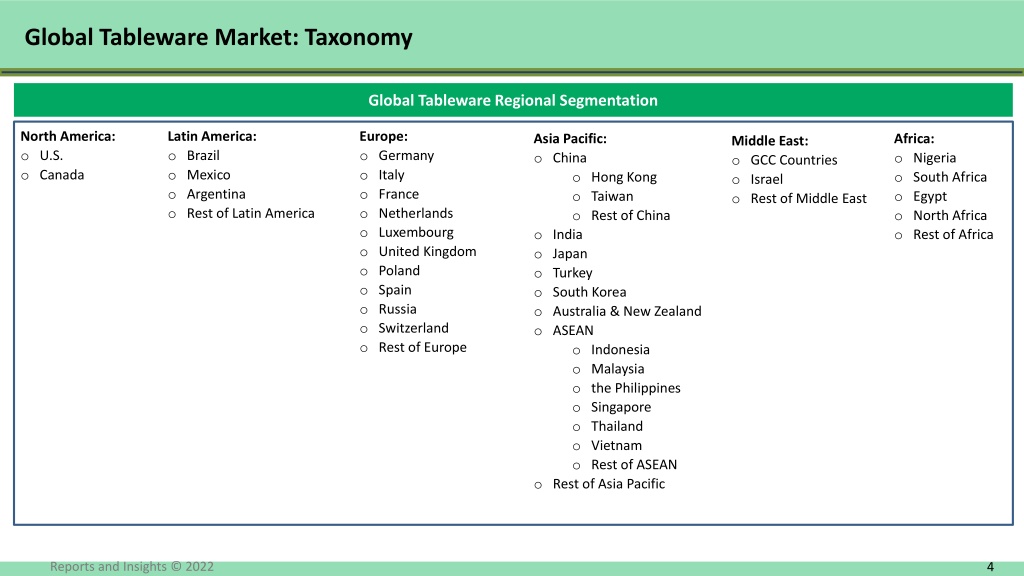Select 'U.S.' in the list
The width and height of the screenshot is (1024, 576).
tap(51, 155)
